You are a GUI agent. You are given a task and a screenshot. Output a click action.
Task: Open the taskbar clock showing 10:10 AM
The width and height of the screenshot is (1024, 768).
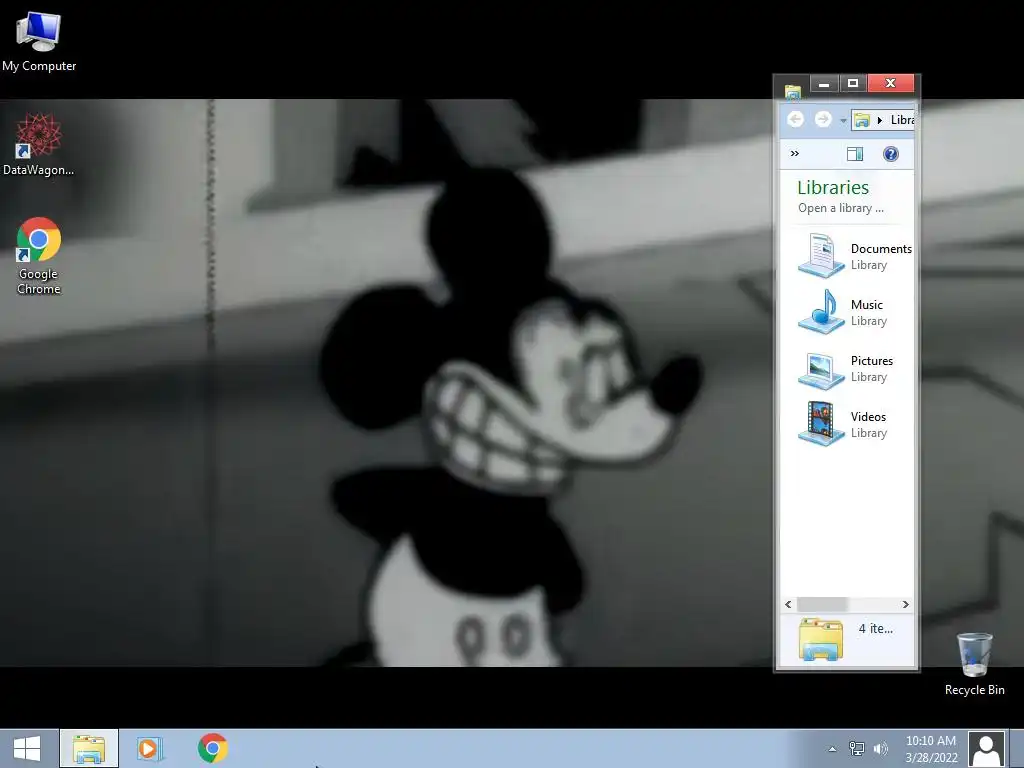coord(931,749)
